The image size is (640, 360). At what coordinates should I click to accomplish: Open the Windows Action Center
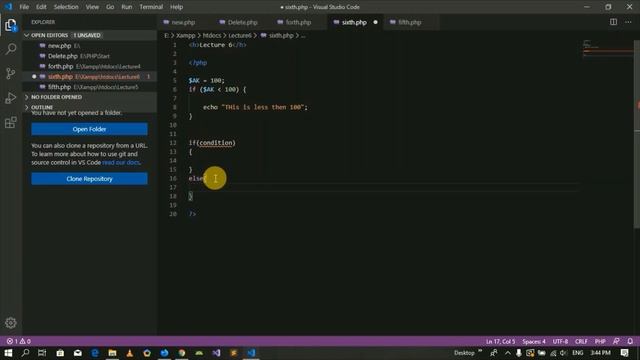click(x=624, y=353)
